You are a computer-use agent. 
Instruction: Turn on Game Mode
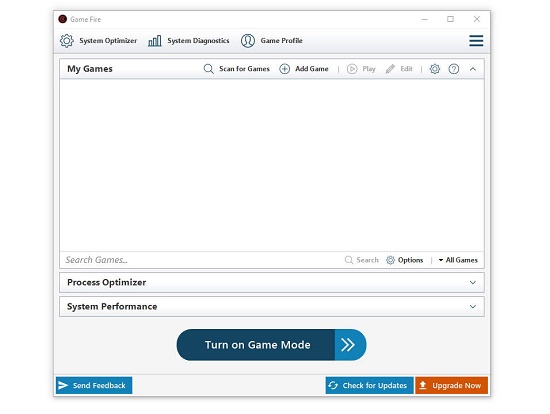(x=271, y=345)
